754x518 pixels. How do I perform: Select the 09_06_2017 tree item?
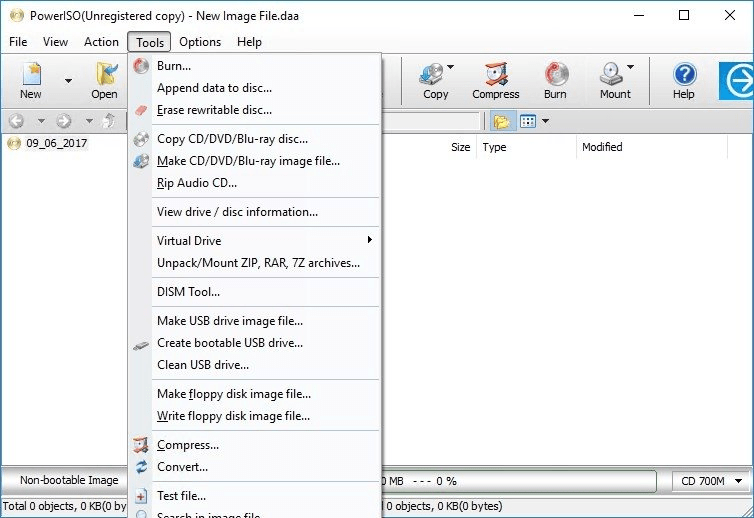(56, 144)
